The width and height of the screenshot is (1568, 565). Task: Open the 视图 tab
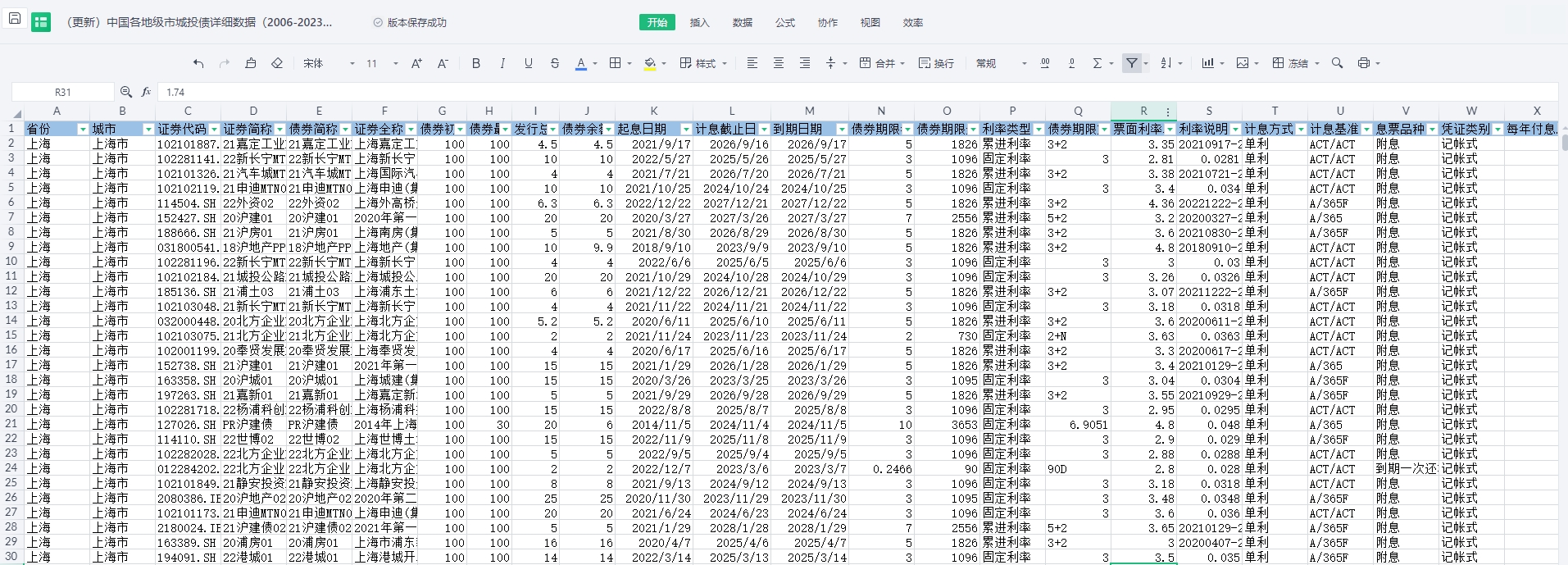coord(870,22)
